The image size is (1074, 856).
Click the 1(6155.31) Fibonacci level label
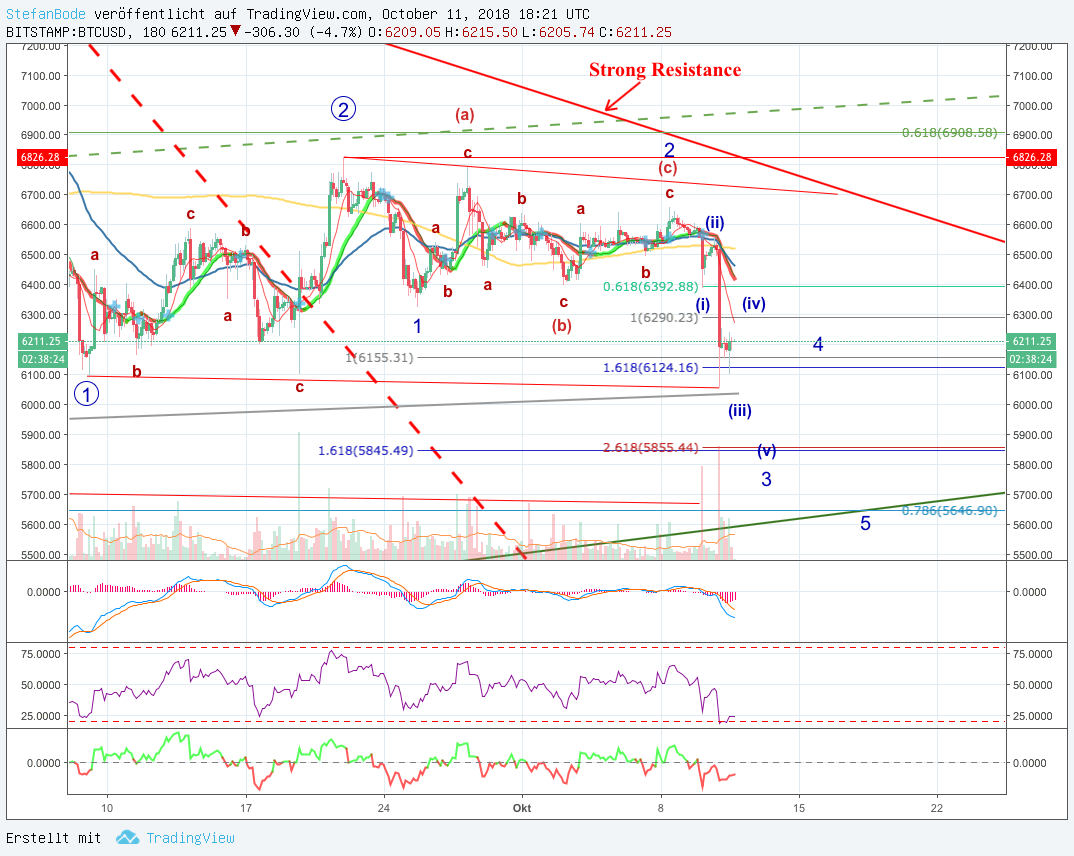(x=379, y=357)
